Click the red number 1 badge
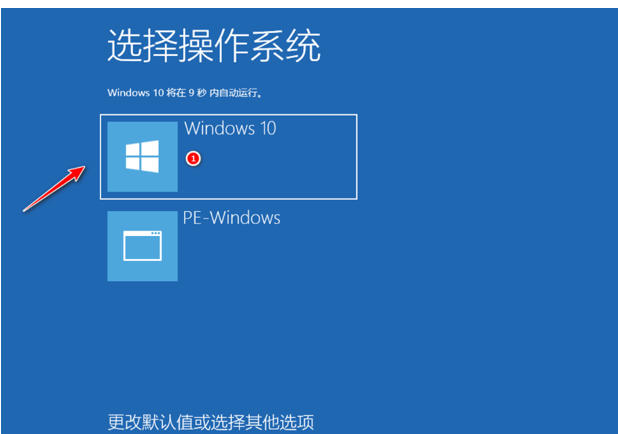This screenshot has width=618, height=434. (x=193, y=159)
